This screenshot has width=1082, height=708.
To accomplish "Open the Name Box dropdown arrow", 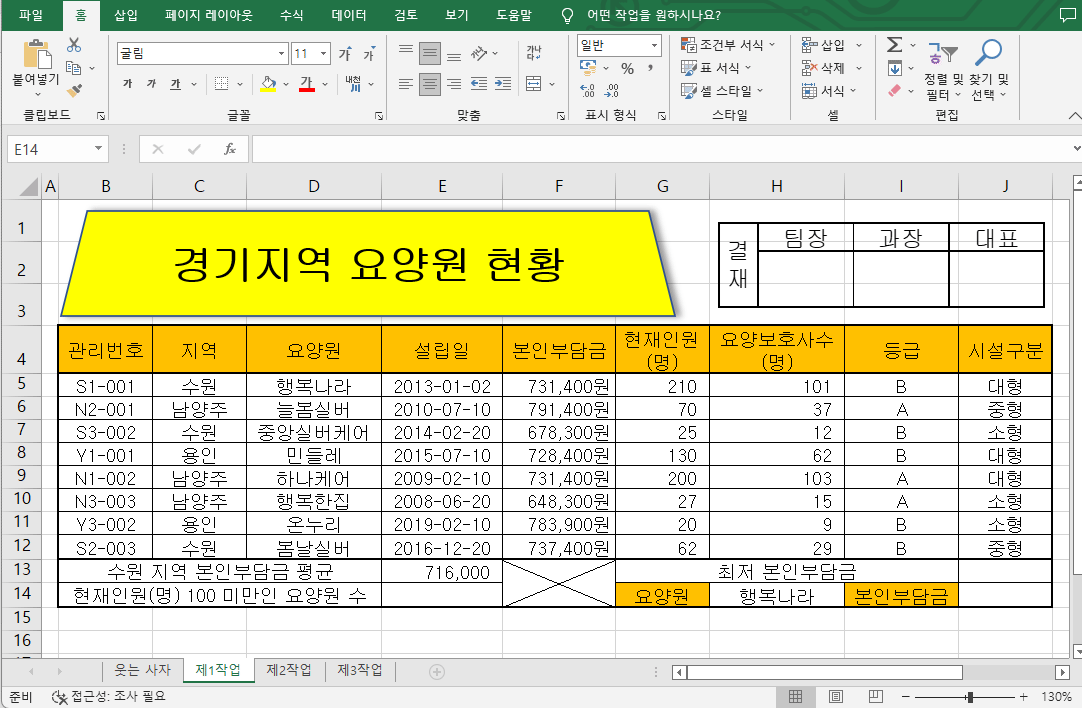I will click(x=98, y=148).
